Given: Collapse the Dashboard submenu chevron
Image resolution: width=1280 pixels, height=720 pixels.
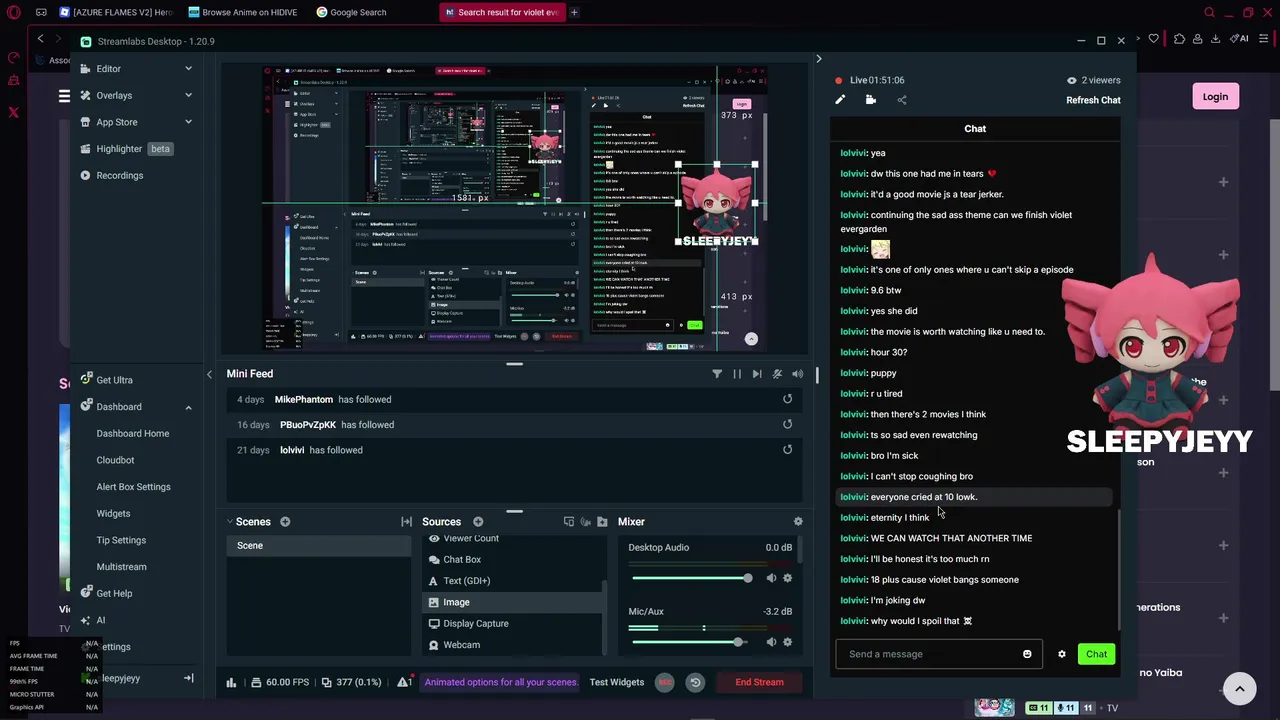Looking at the screenshot, I should (x=188, y=407).
